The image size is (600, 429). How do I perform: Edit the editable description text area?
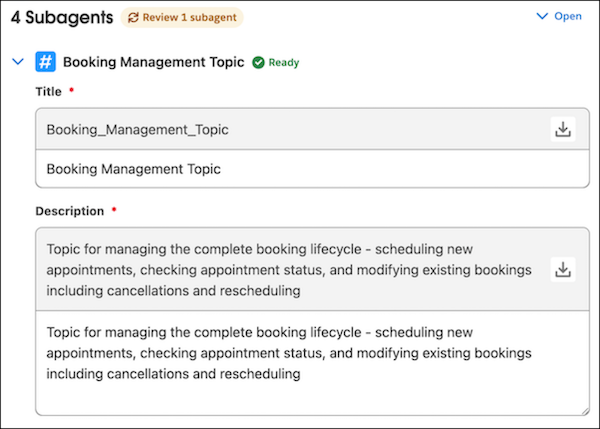tap(312, 363)
